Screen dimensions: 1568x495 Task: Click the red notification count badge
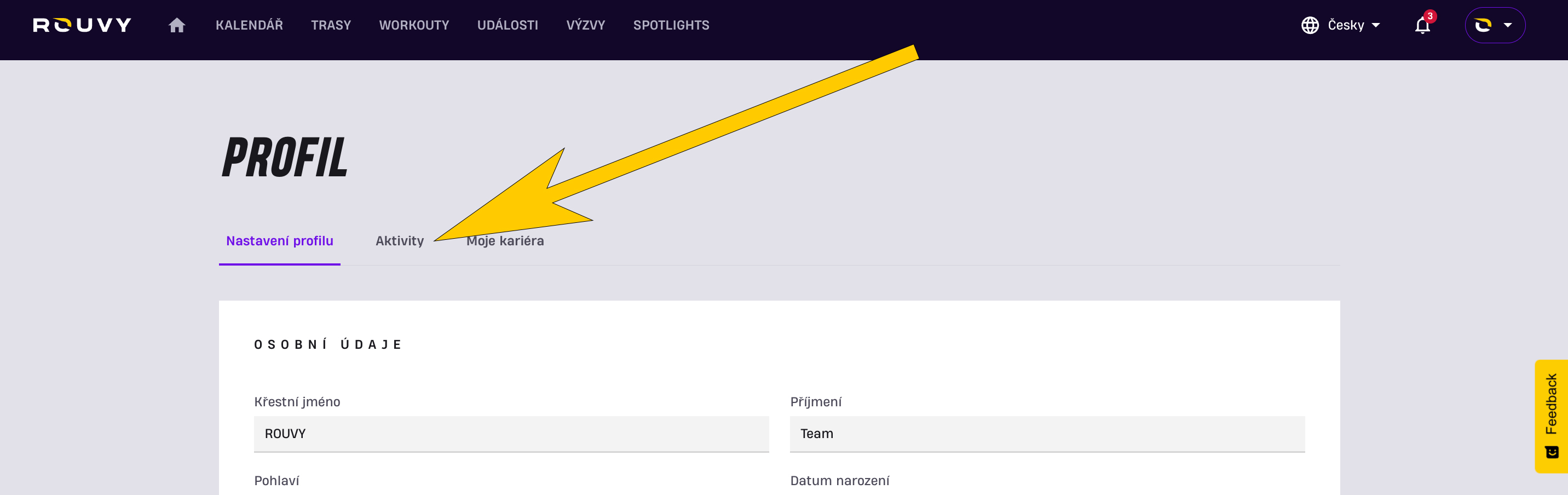pos(1430,16)
